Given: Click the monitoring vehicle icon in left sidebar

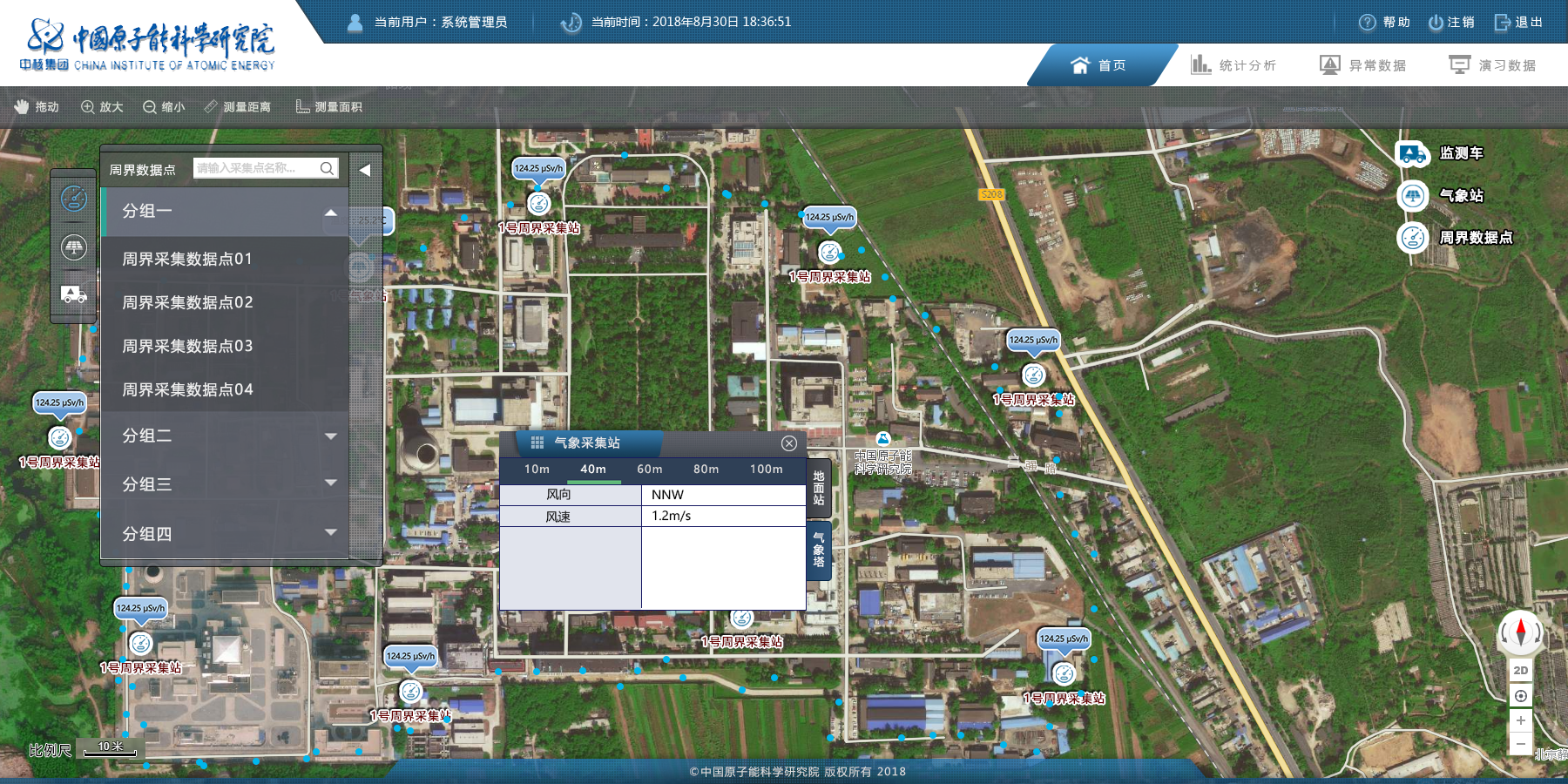Looking at the screenshot, I should point(74,294).
